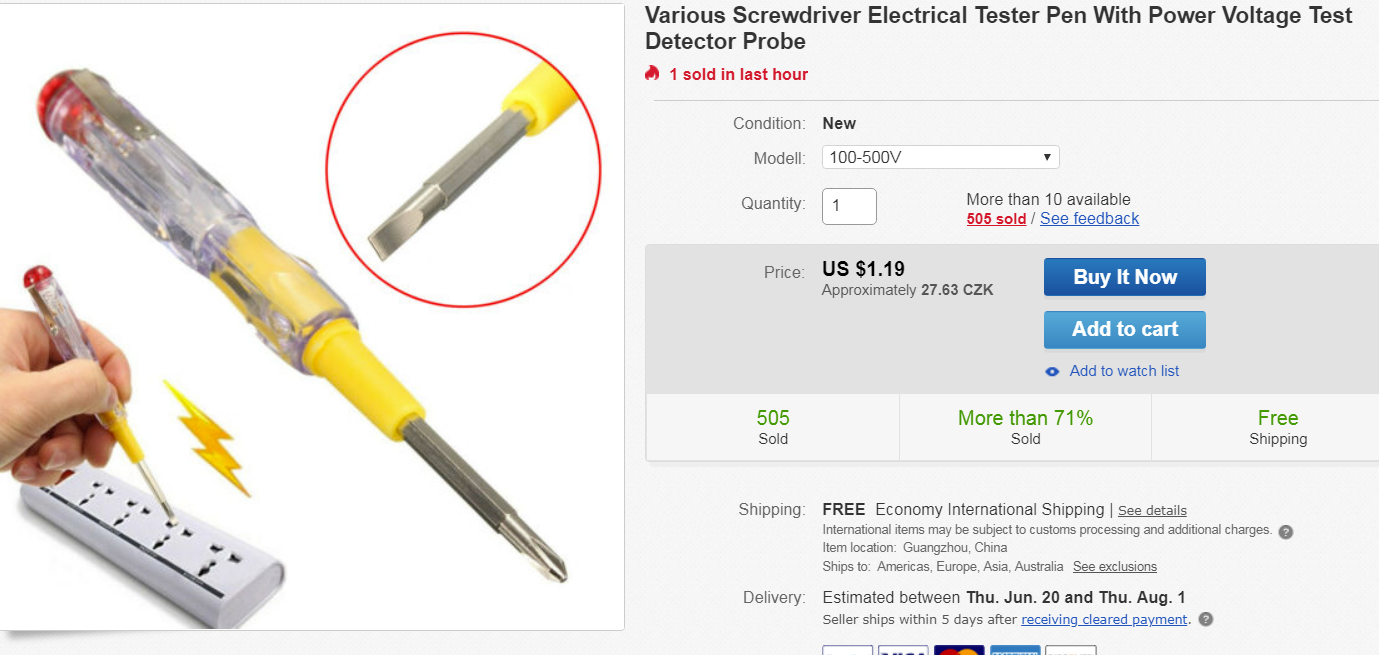Click the Add to watch list link
This screenshot has width=1379, height=655.
click(x=1124, y=371)
